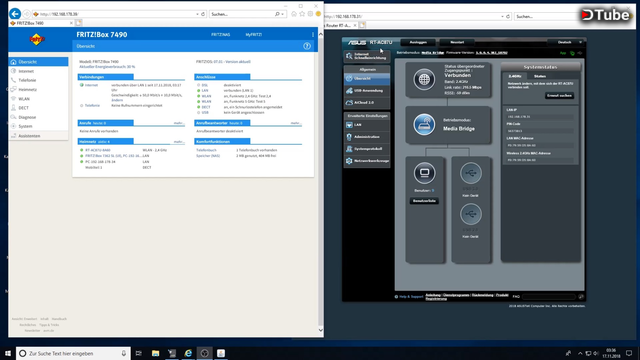Open USB-Anwendung in the ASUS sidebar

coord(367,91)
